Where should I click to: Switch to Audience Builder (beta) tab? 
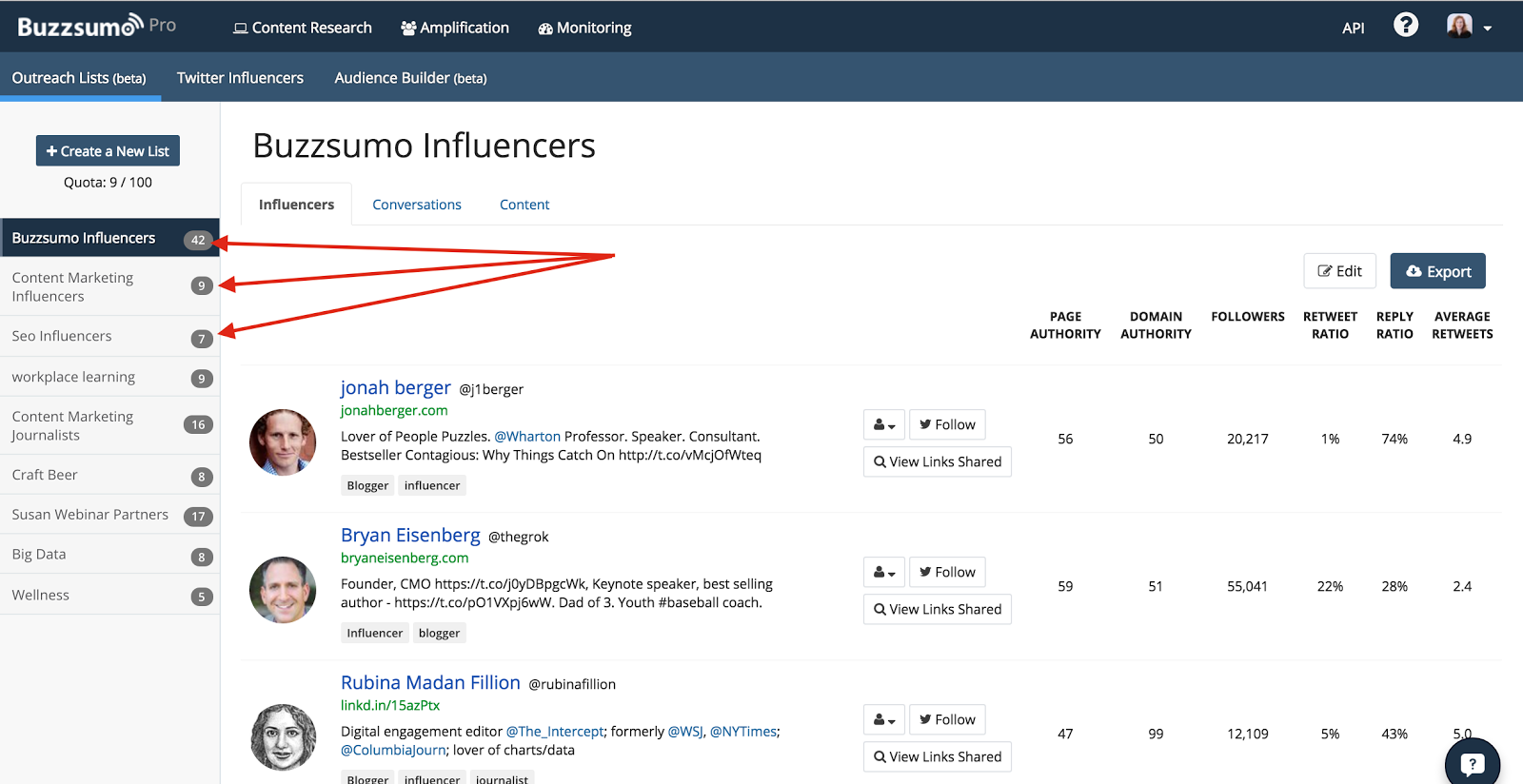[x=410, y=77]
